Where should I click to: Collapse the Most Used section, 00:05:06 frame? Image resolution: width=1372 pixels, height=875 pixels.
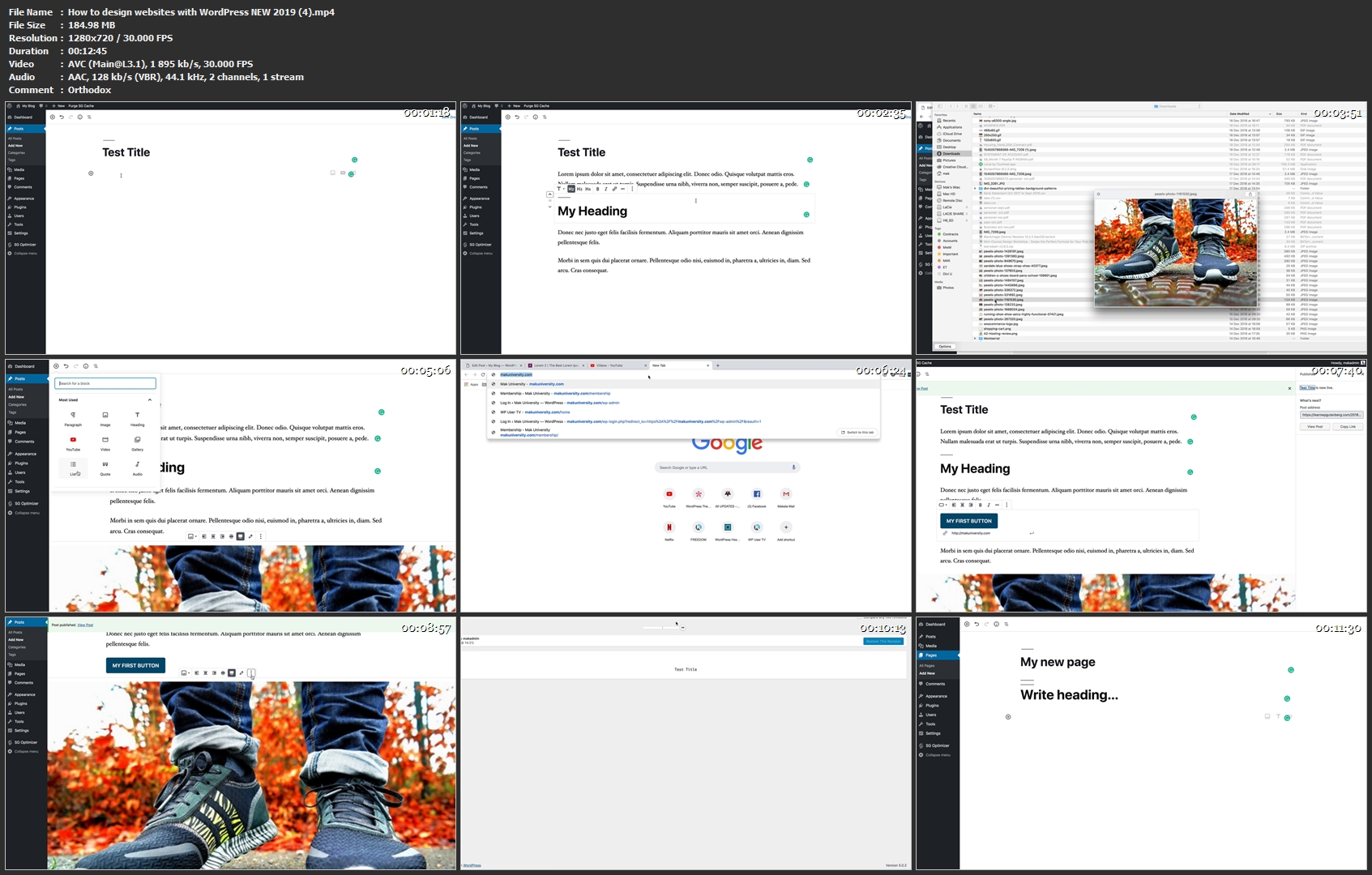click(149, 399)
